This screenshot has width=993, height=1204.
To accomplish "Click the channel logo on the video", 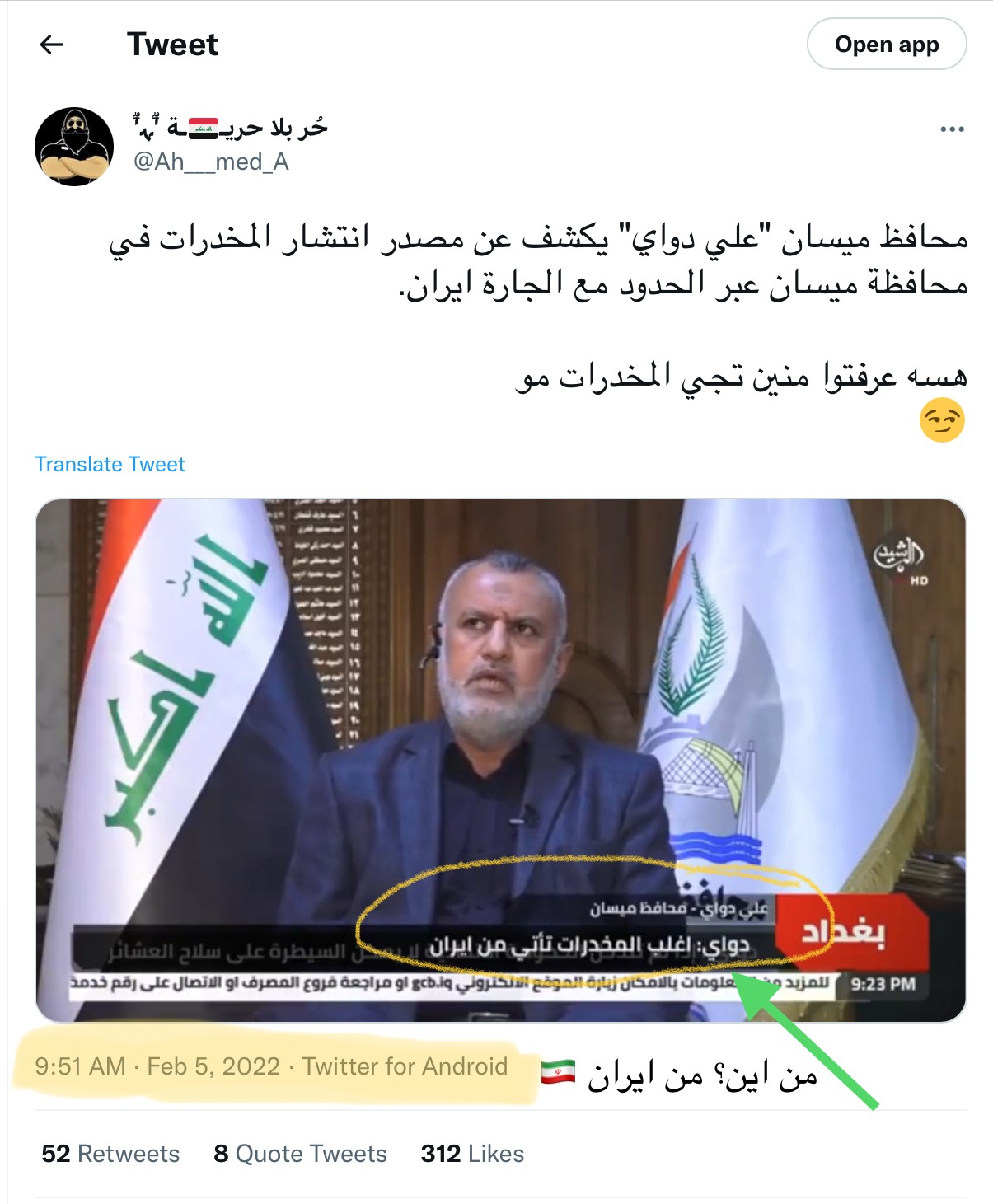I will pyautogui.click(x=900, y=560).
